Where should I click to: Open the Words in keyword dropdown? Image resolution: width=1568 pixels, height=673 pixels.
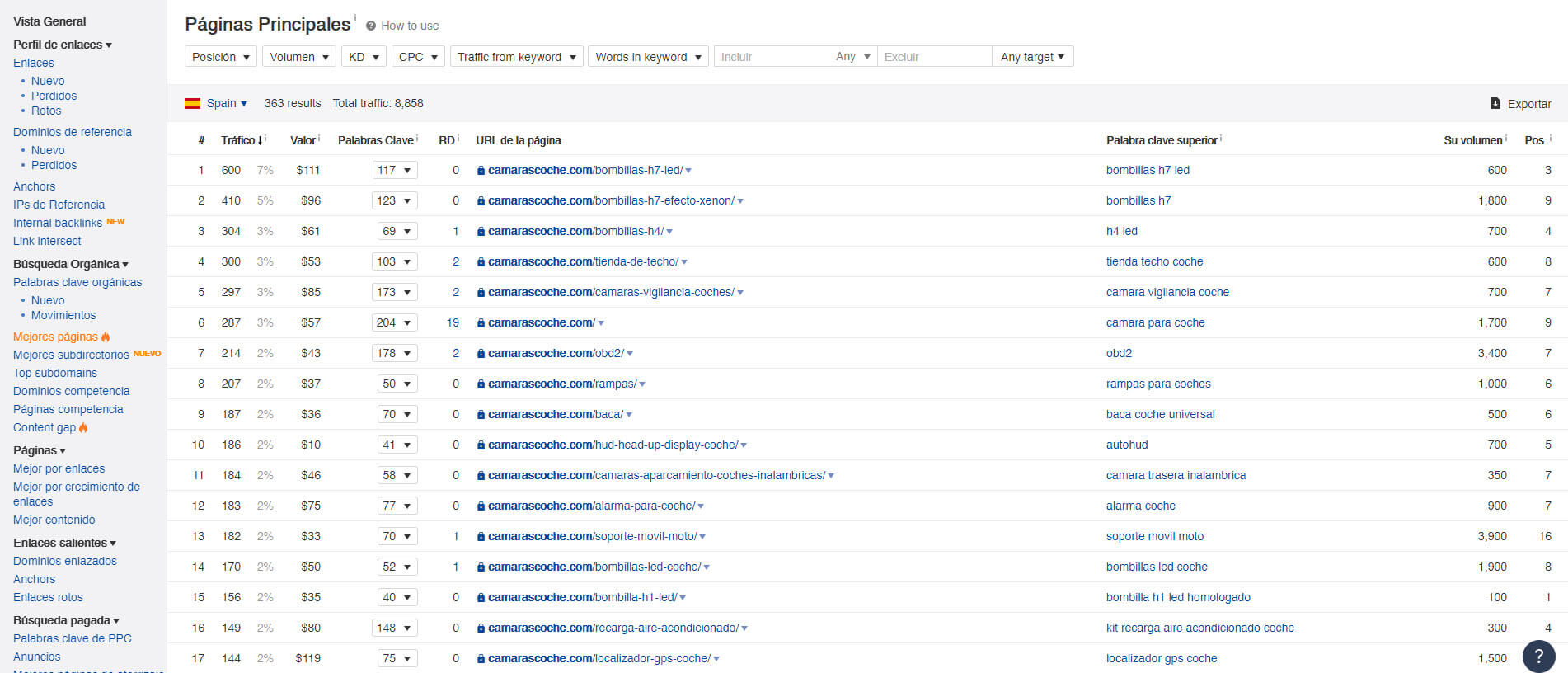pyautogui.click(x=648, y=57)
